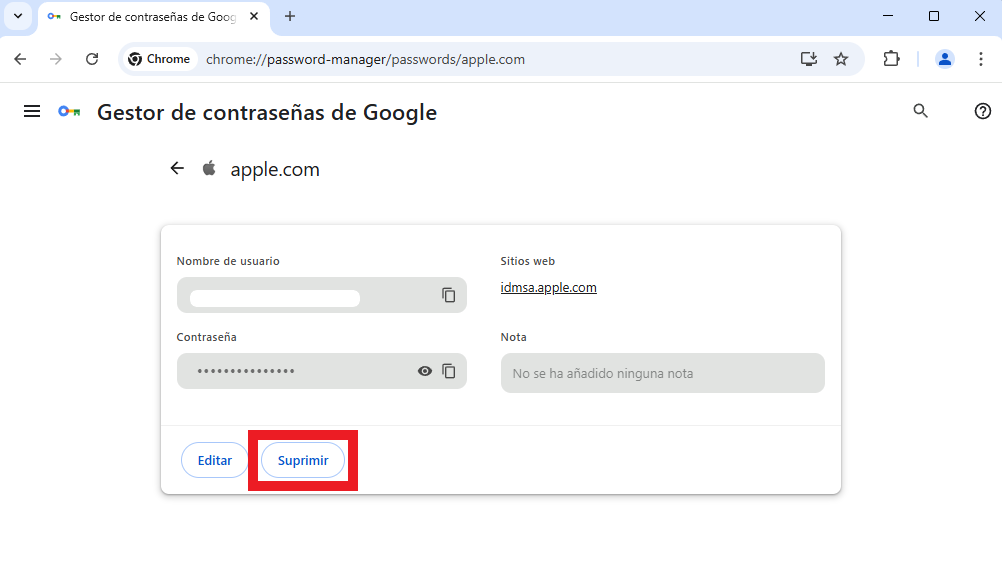1002x582 pixels.
Task: Copy the password to clipboard
Action: click(449, 371)
